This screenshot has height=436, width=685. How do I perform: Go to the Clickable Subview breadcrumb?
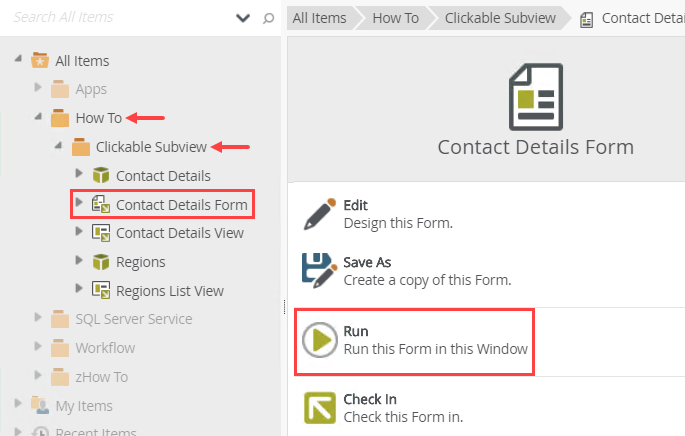point(501,18)
